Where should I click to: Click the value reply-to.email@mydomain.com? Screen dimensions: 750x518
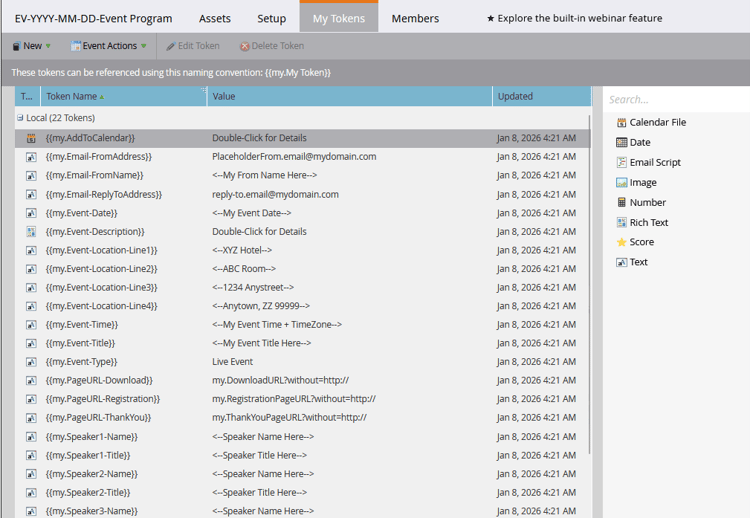pyautogui.click(x=276, y=195)
